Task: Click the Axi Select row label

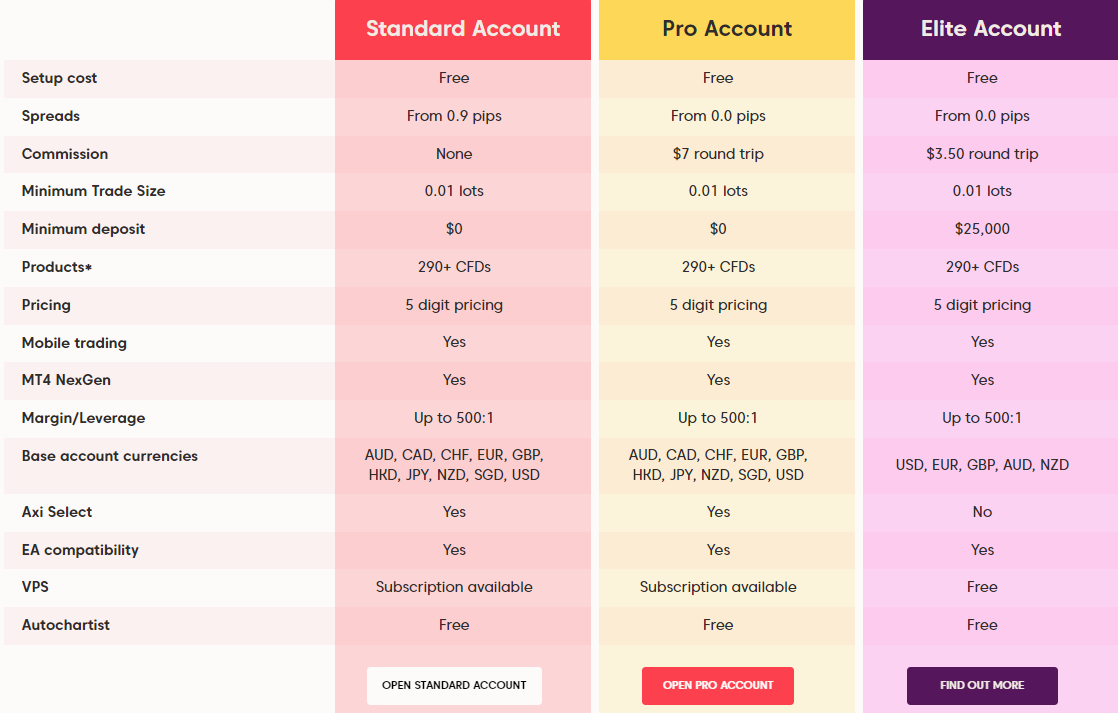Action: coord(57,512)
